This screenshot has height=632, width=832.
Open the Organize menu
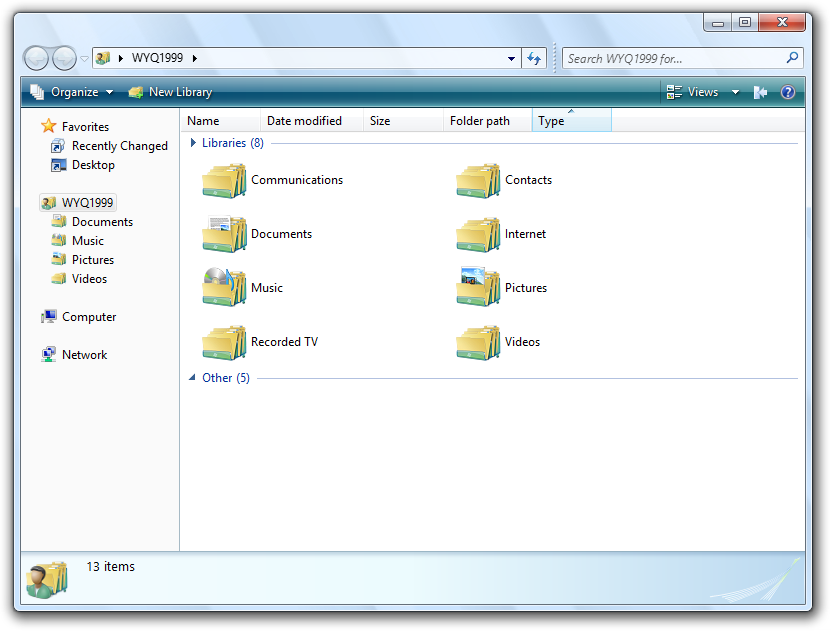[72, 92]
